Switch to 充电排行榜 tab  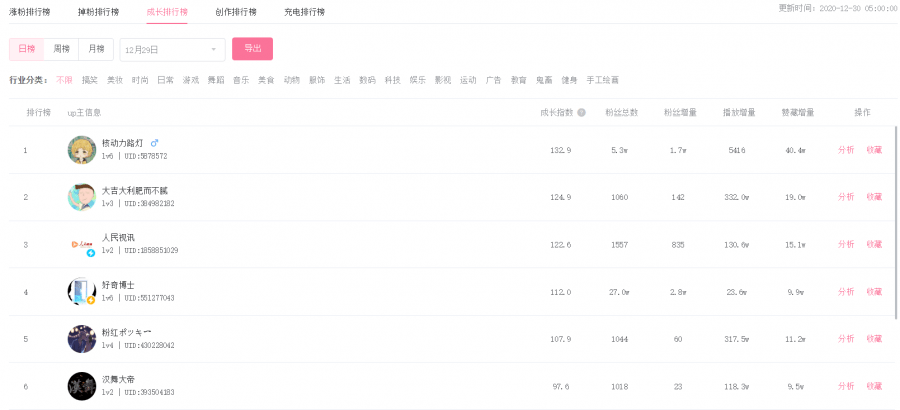(304, 12)
